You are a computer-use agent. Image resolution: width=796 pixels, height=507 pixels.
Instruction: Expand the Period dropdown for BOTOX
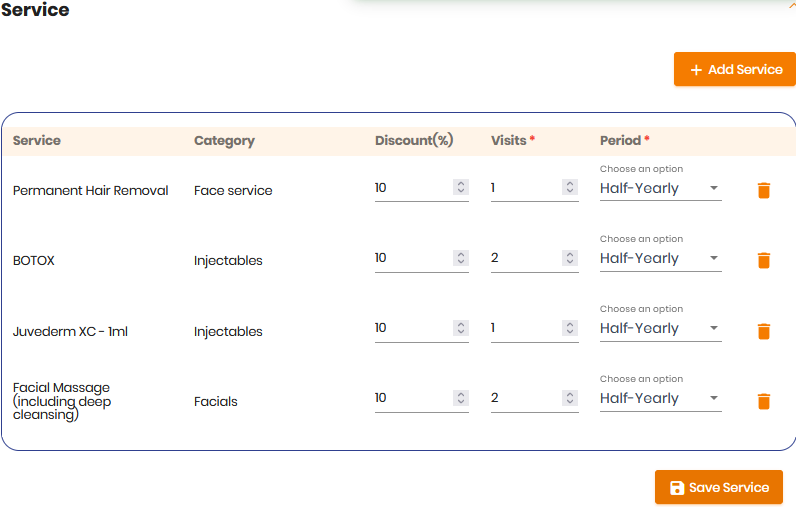660,258
